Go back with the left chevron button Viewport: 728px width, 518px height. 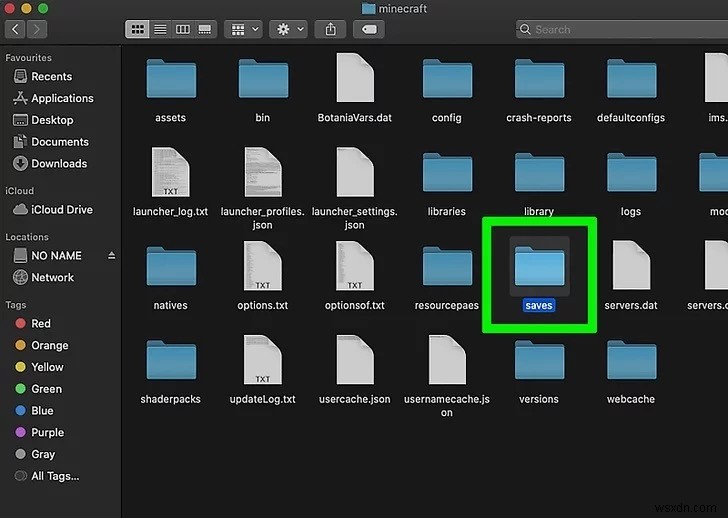click(15, 30)
